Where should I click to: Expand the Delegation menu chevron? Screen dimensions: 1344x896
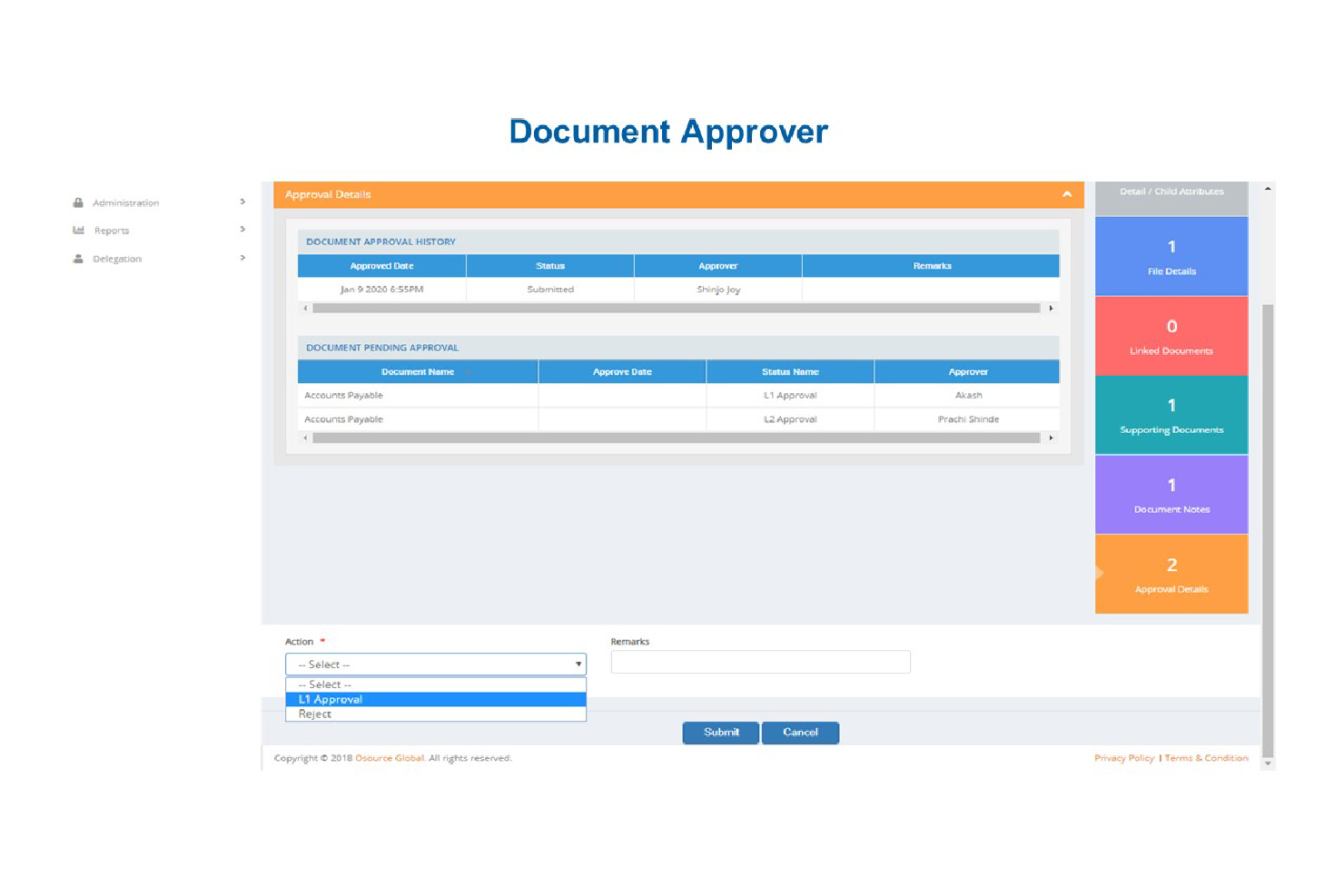[x=242, y=258]
